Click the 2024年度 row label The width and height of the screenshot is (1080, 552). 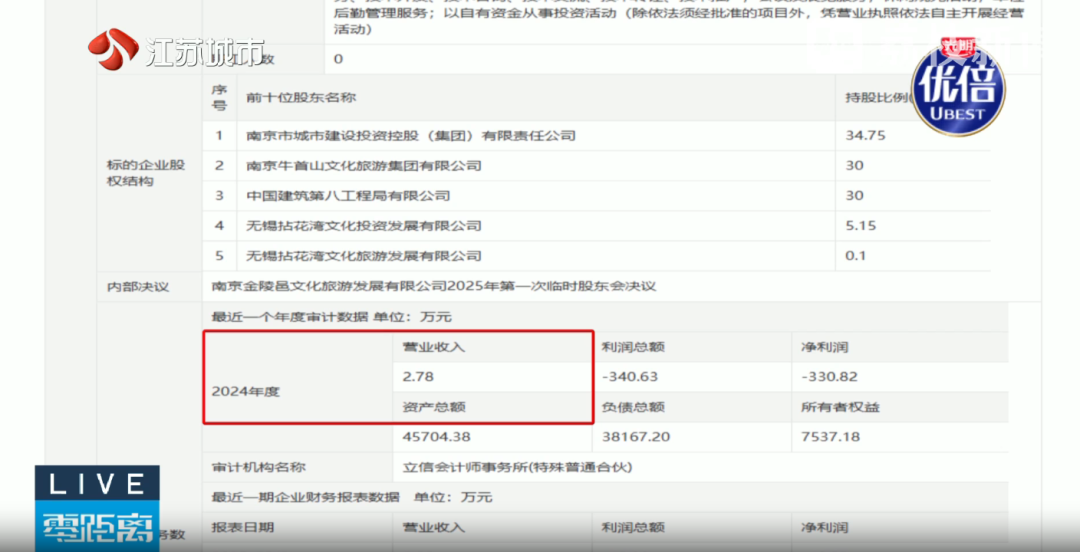pyautogui.click(x=246, y=391)
